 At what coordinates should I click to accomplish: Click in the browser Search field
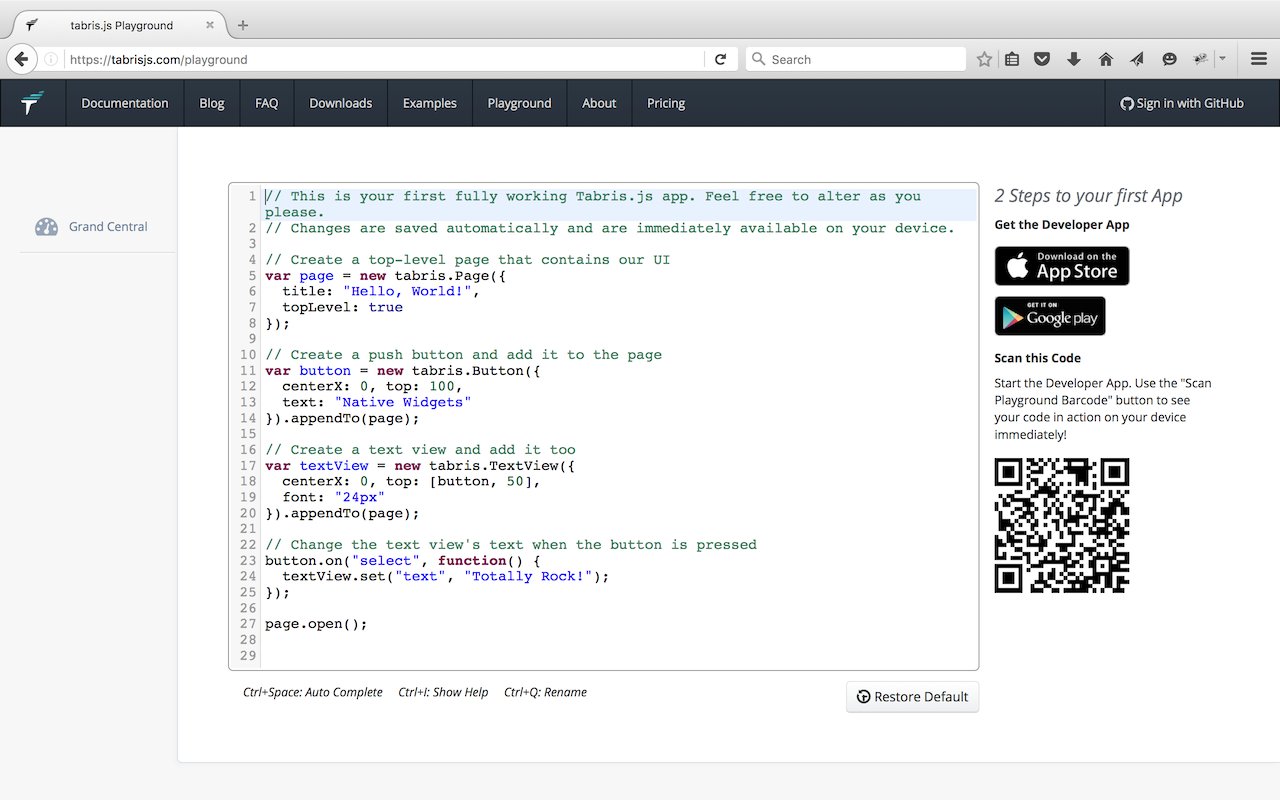857,59
